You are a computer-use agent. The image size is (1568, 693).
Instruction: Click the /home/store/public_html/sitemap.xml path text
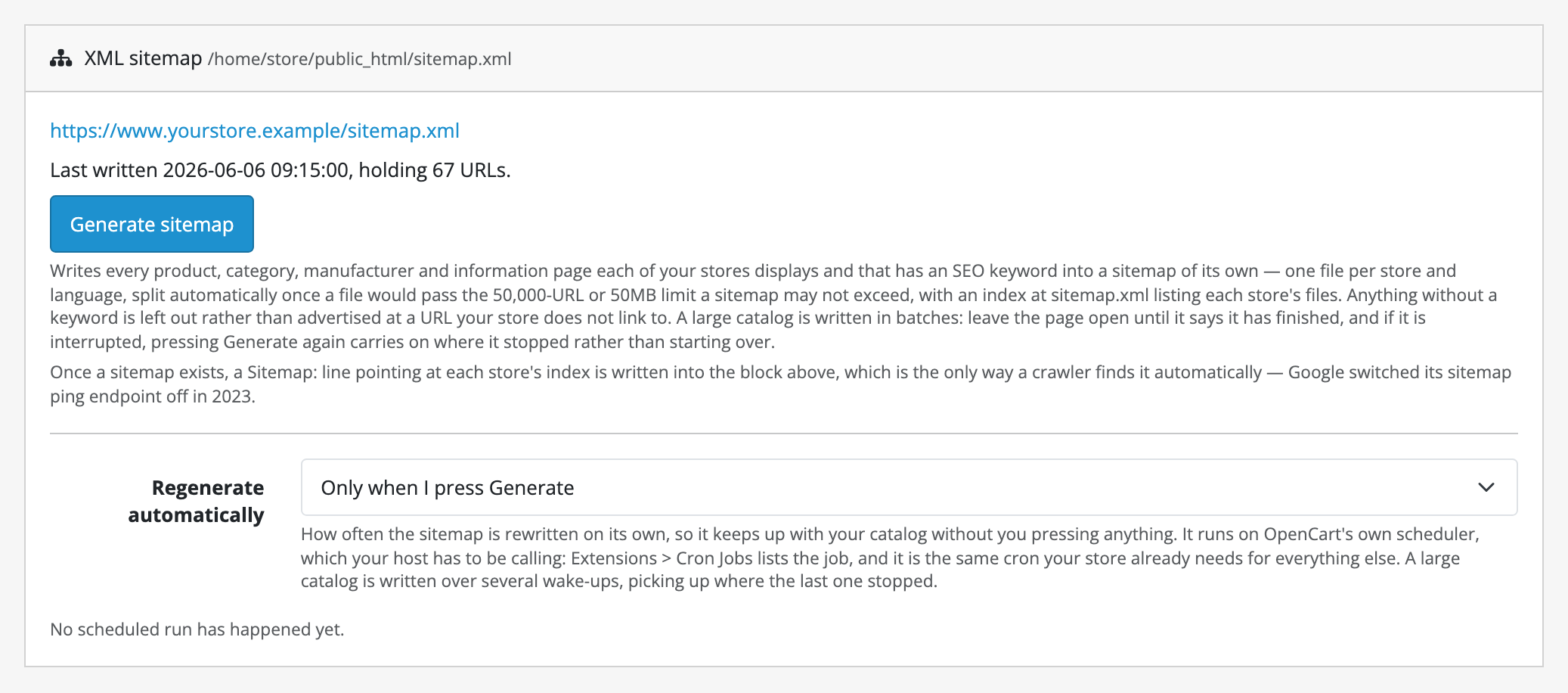pyautogui.click(x=360, y=59)
